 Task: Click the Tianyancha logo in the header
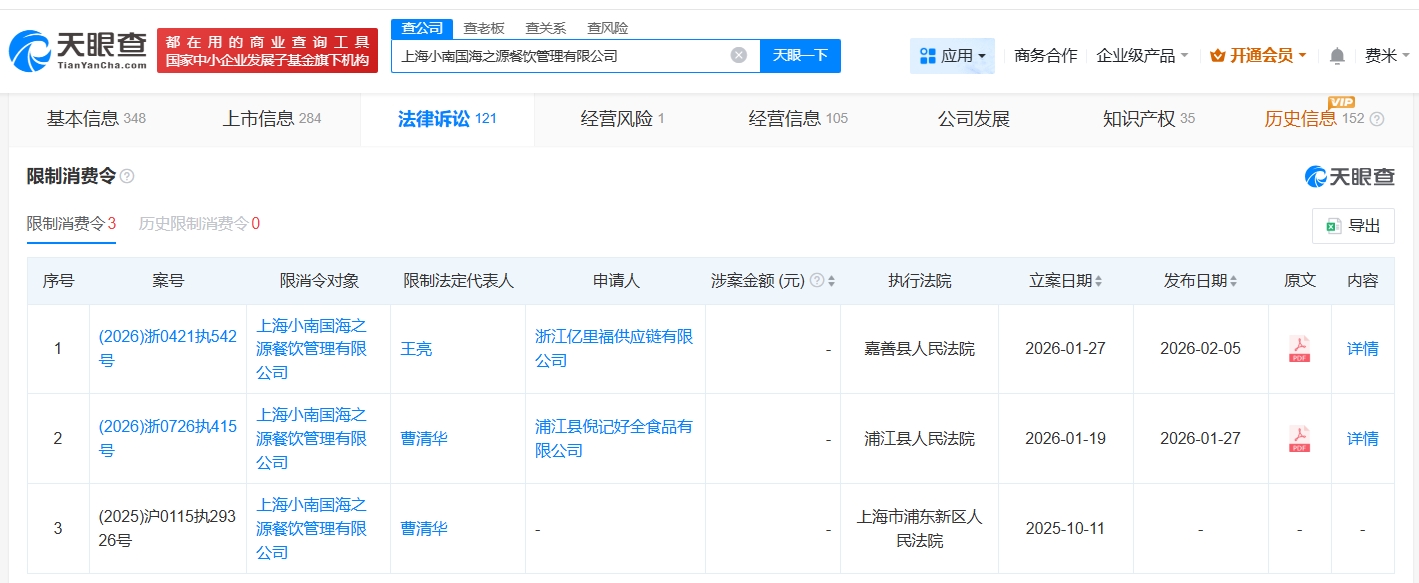[78, 50]
